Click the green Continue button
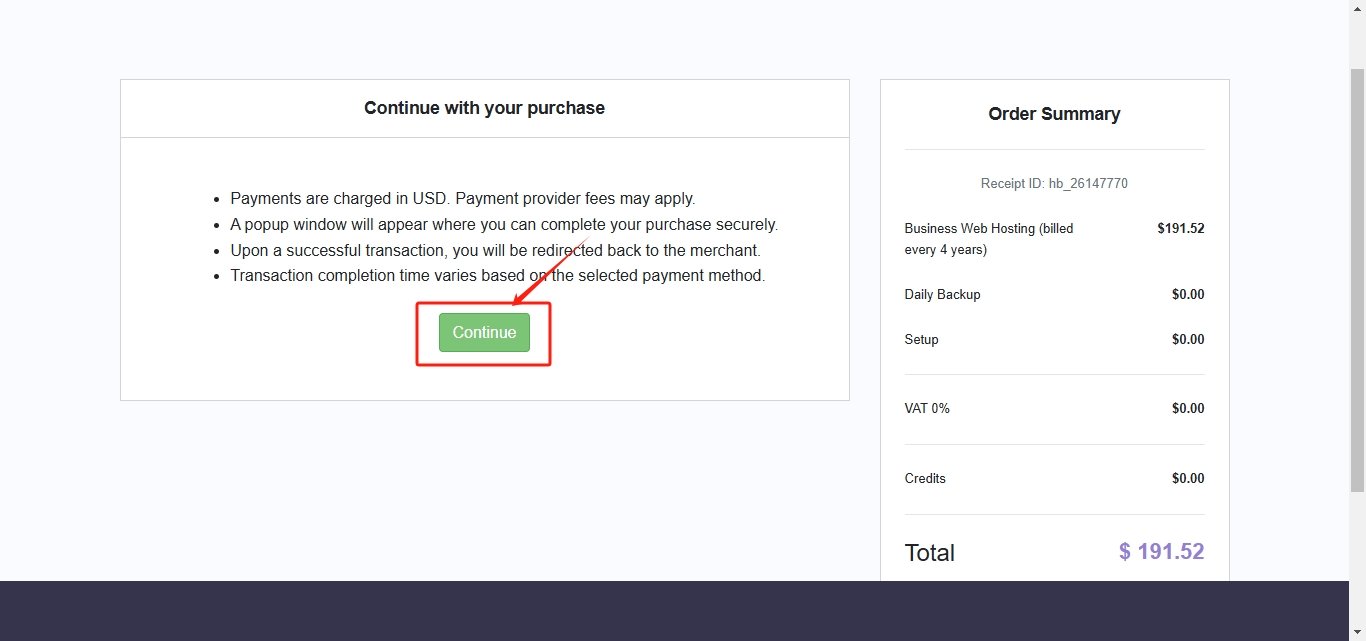This screenshot has width=1366, height=641. click(484, 332)
